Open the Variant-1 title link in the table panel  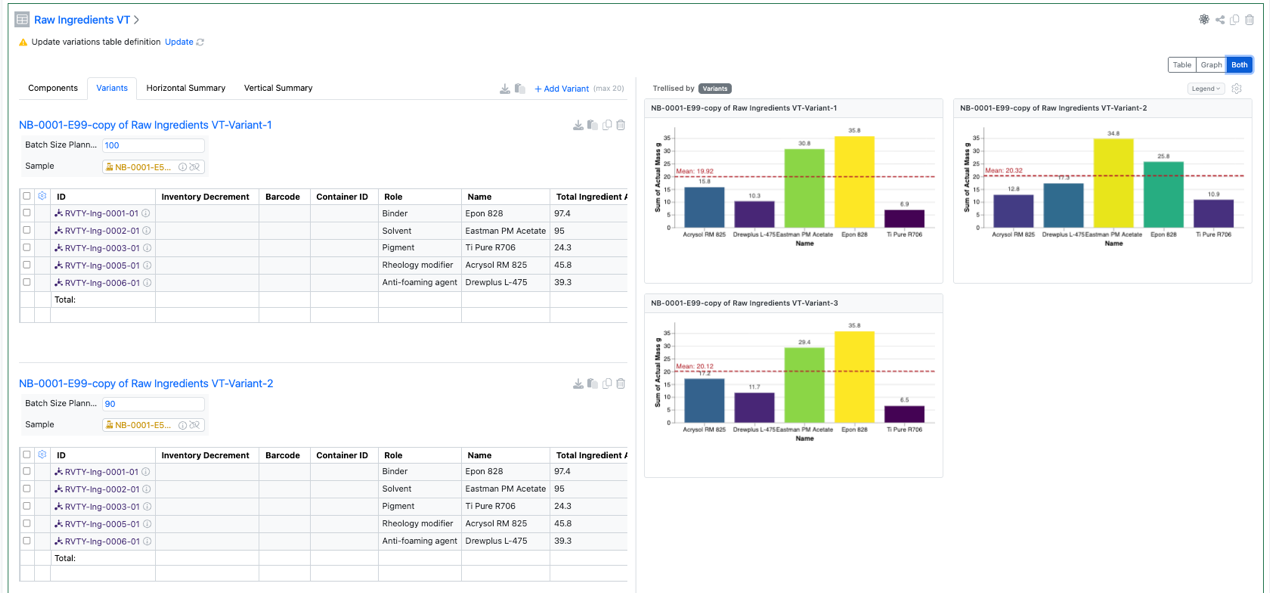click(146, 125)
